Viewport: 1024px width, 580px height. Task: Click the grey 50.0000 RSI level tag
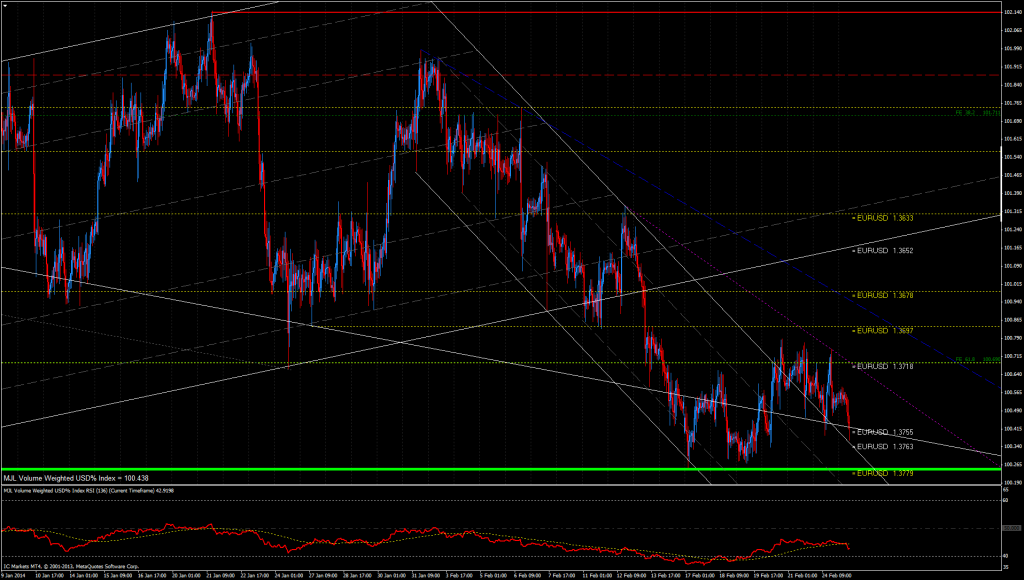pos(1012,528)
